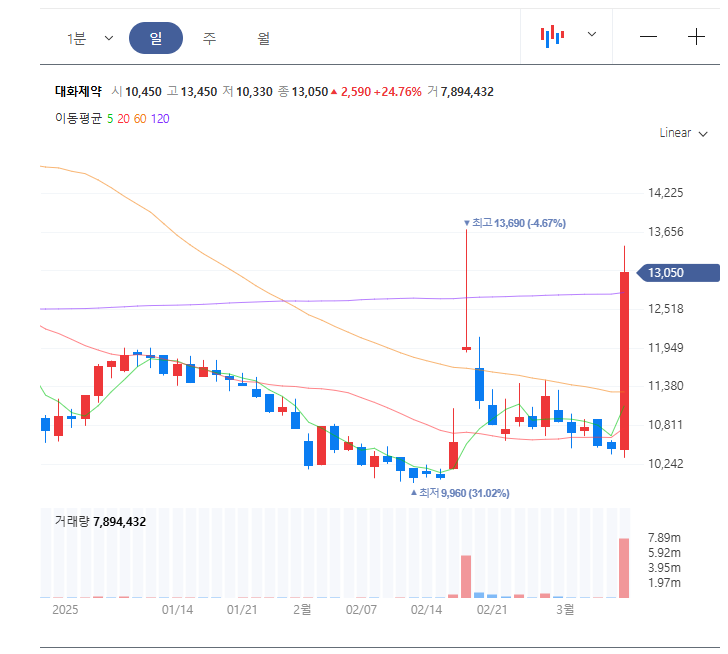Image resolution: width=728 pixels, height=654 pixels.
Task: Click the 10,242 price axis label
Action: pyautogui.click(x=666, y=464)
